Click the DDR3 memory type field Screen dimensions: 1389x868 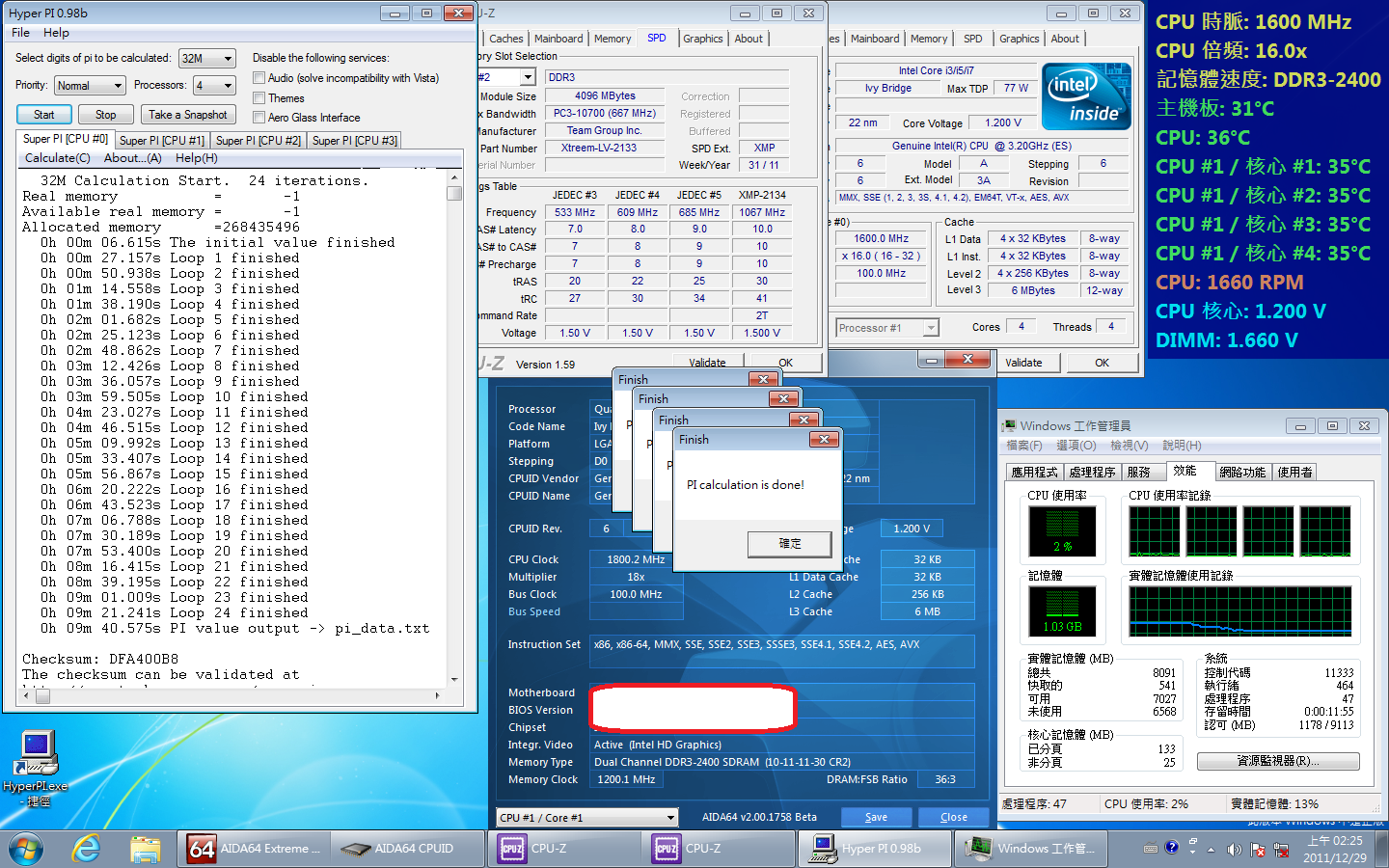(667, 77)
